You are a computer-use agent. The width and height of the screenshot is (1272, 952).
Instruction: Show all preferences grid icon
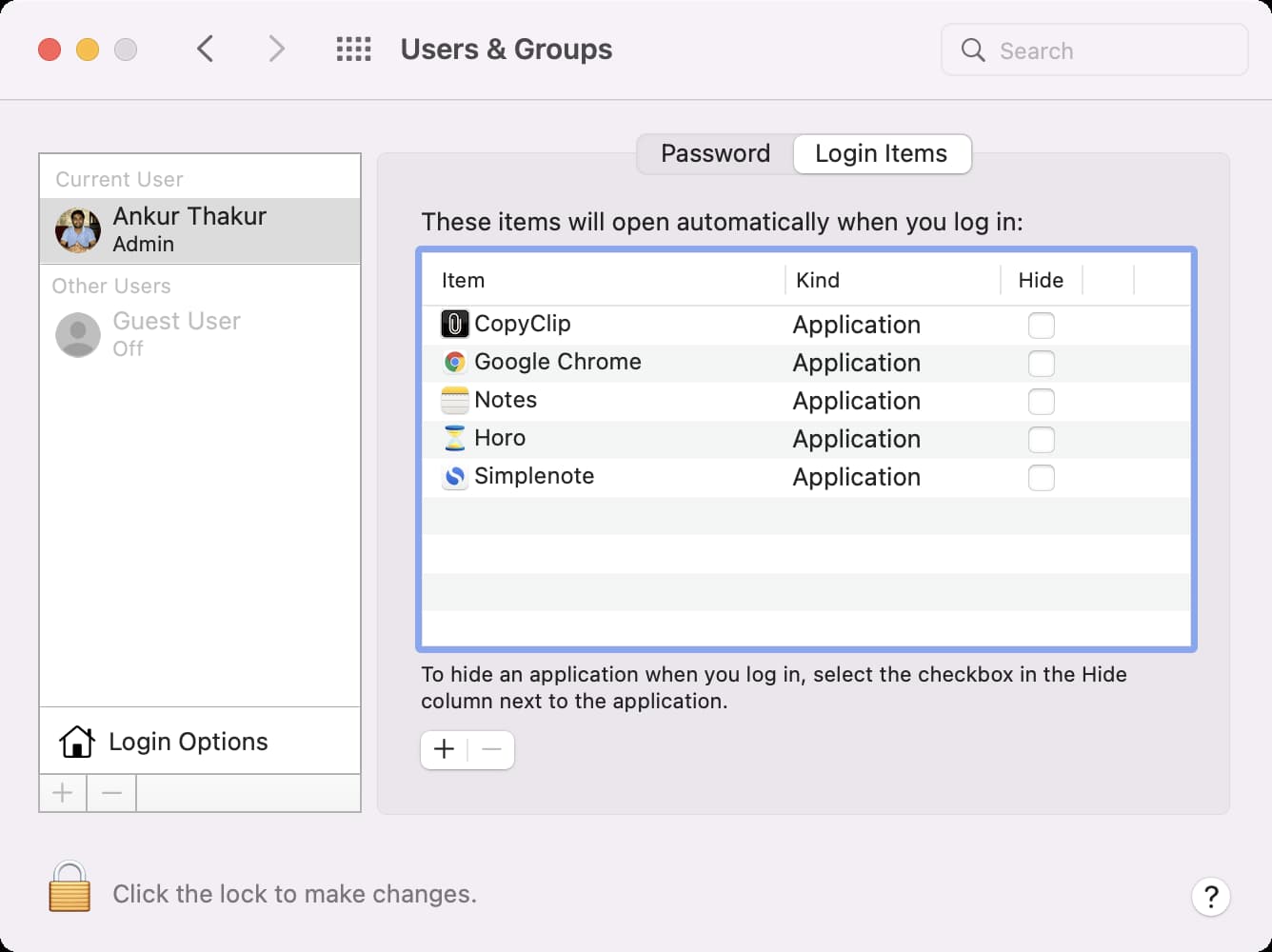pos(354,50)
